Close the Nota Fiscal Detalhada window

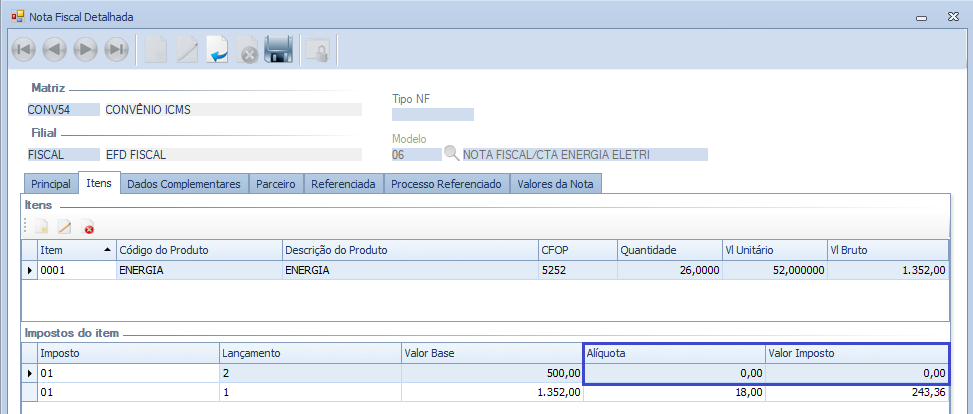pyautogui.click(x=953, y=17)
